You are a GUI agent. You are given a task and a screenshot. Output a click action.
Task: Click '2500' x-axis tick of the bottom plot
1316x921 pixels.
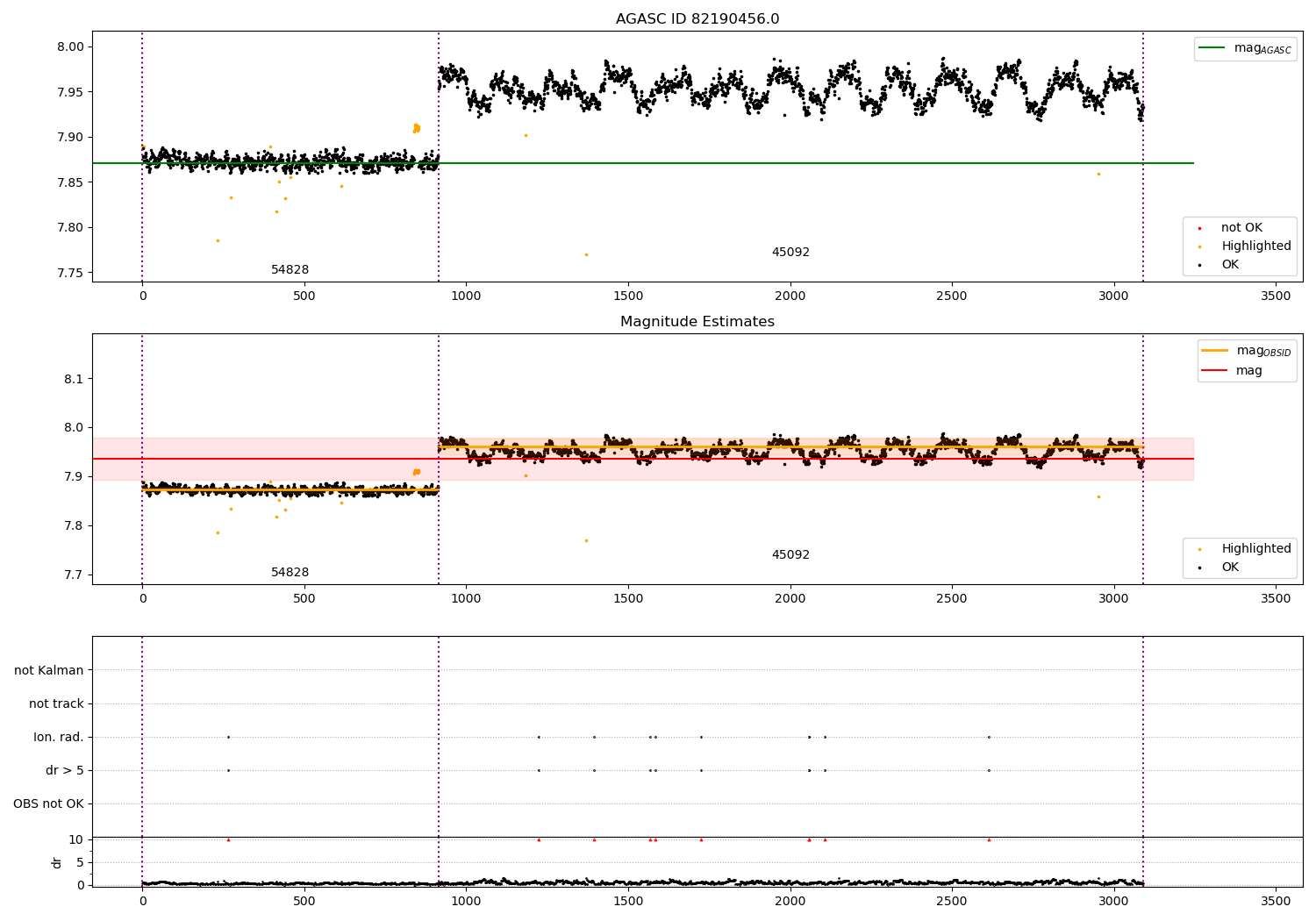[x=952, y=901]
